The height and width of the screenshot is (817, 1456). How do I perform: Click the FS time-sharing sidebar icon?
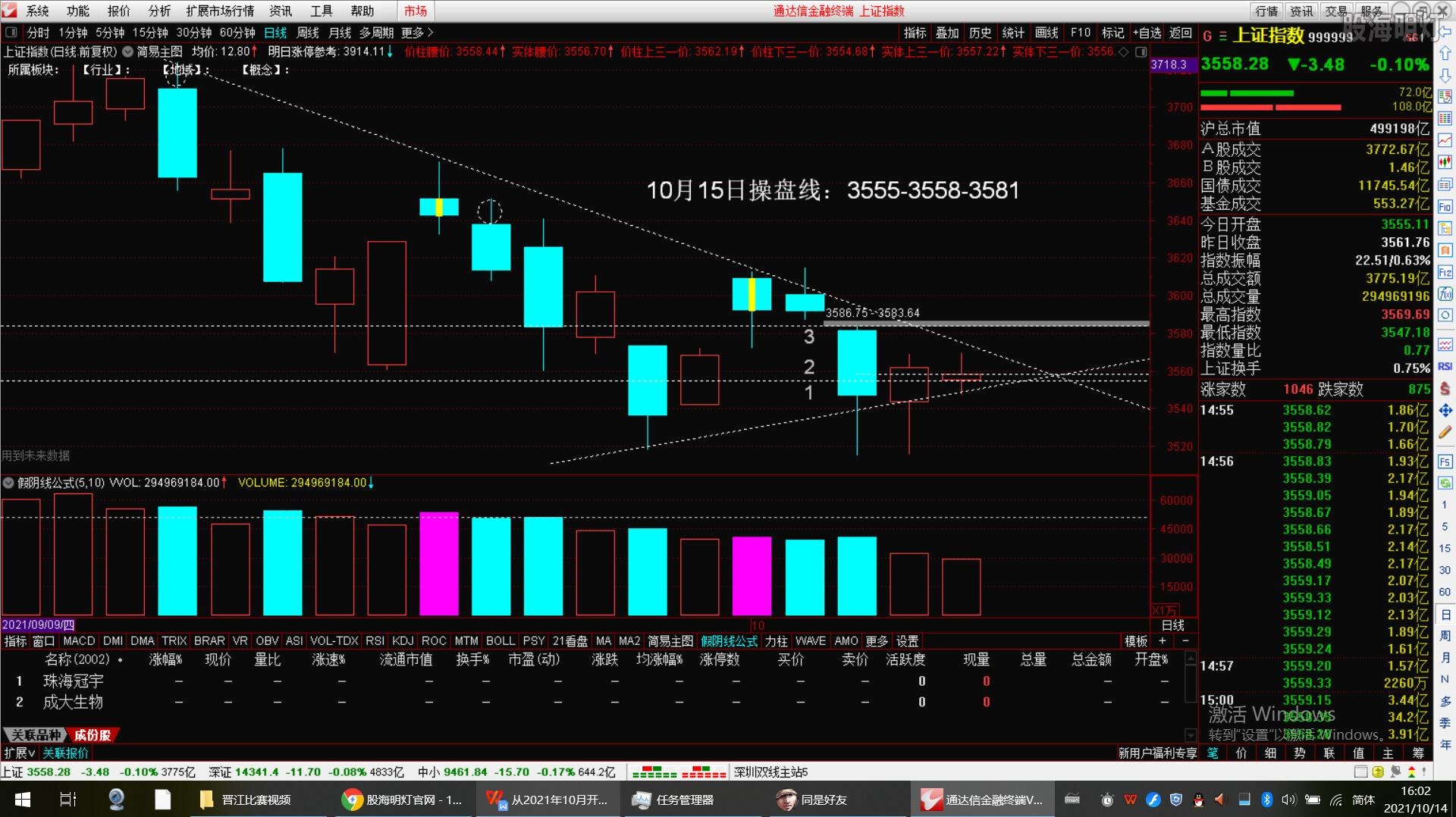click(1445, 461)
